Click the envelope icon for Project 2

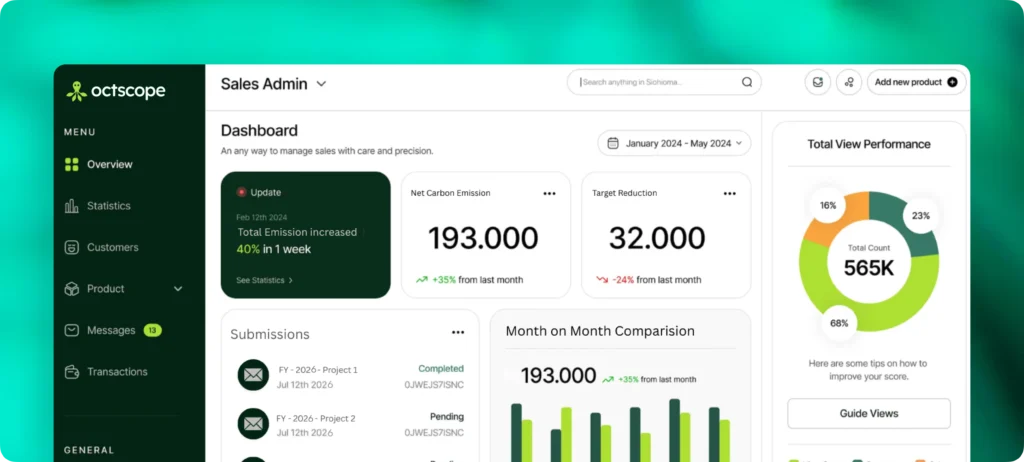pyautogui.click(x=253, y=423)
